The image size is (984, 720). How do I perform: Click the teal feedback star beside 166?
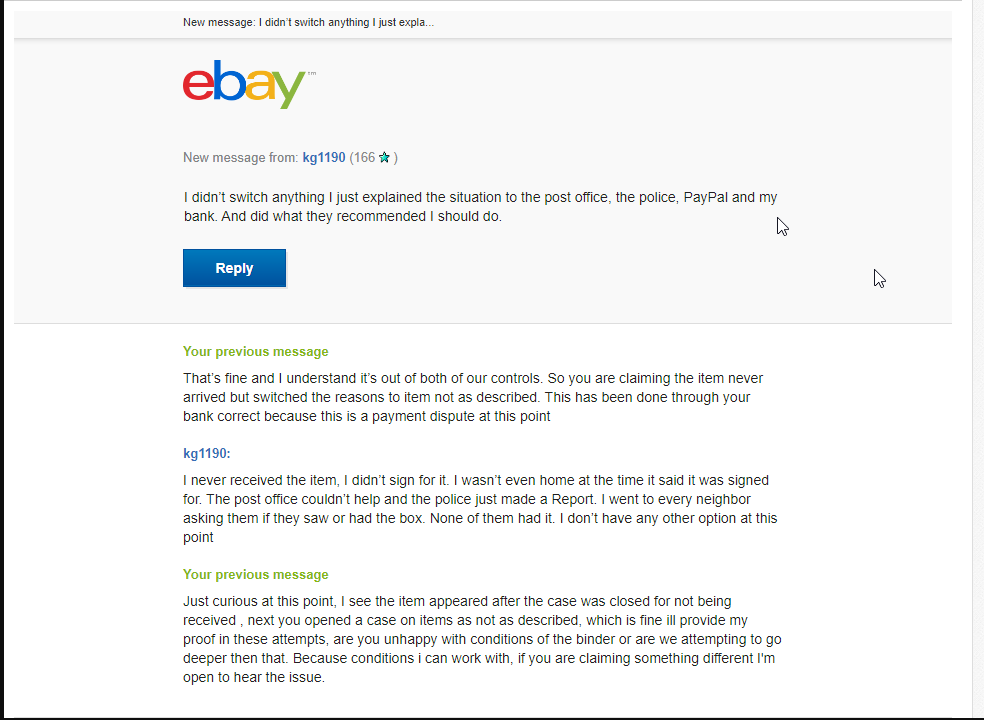click(385, 158)
